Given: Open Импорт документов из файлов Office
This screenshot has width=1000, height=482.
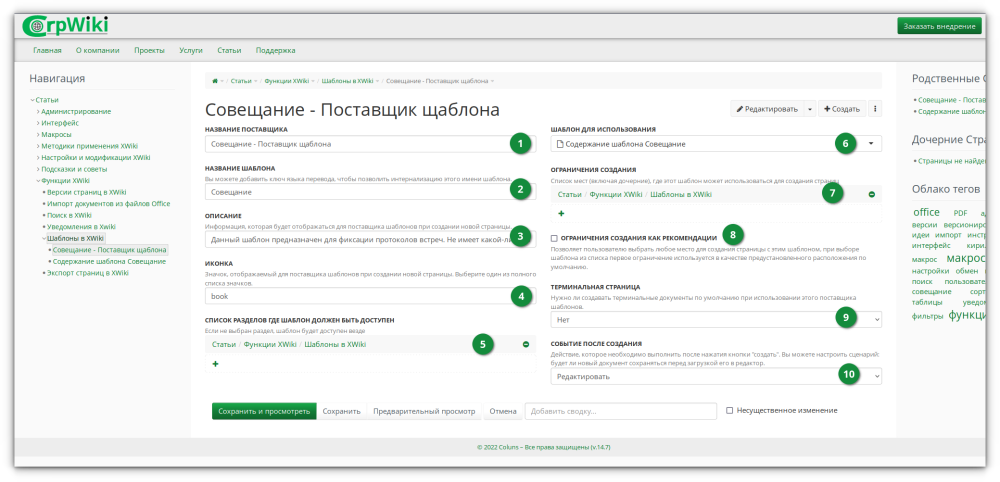Looking at the screenshot, I should click(108, 203).
